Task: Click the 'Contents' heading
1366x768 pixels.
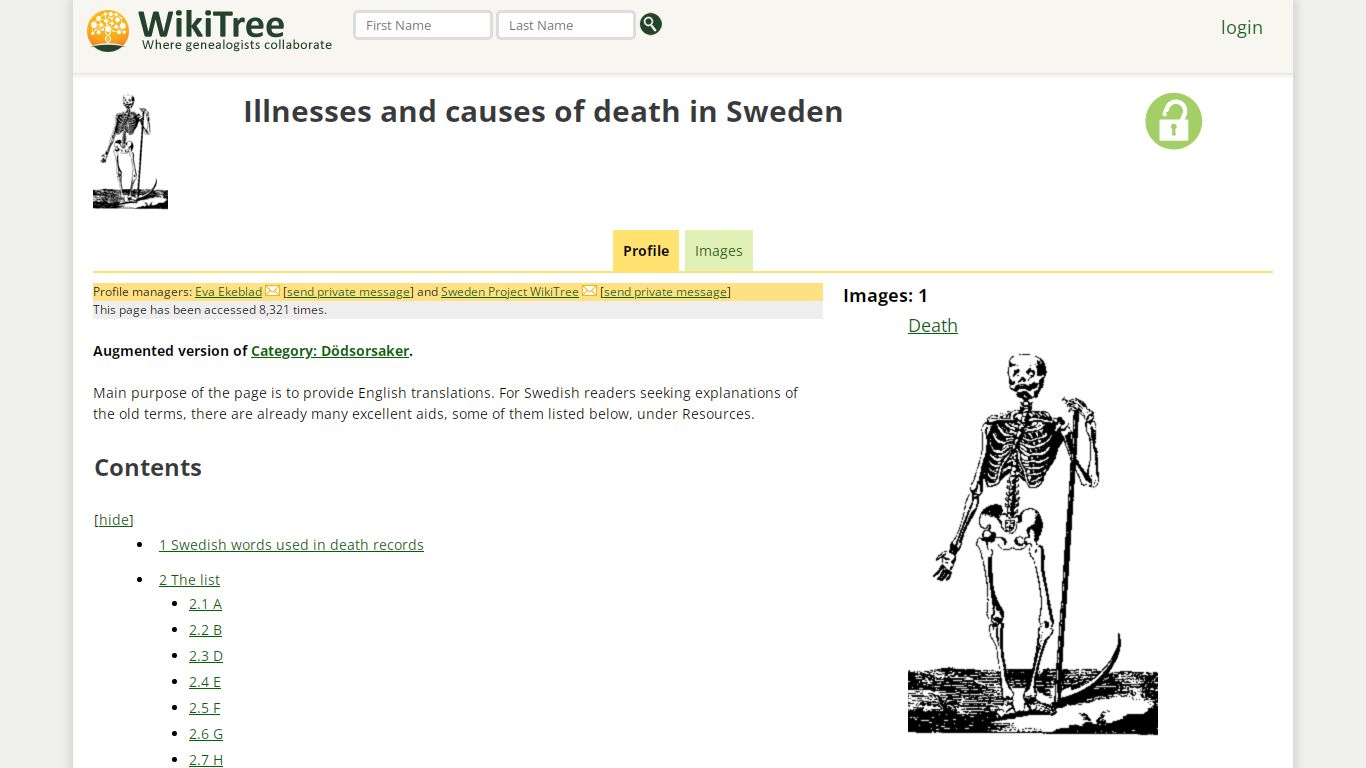Action: click(148, 467)
